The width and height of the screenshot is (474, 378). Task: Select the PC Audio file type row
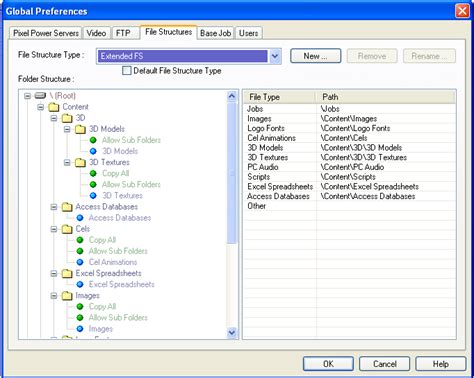pos(350,167)
